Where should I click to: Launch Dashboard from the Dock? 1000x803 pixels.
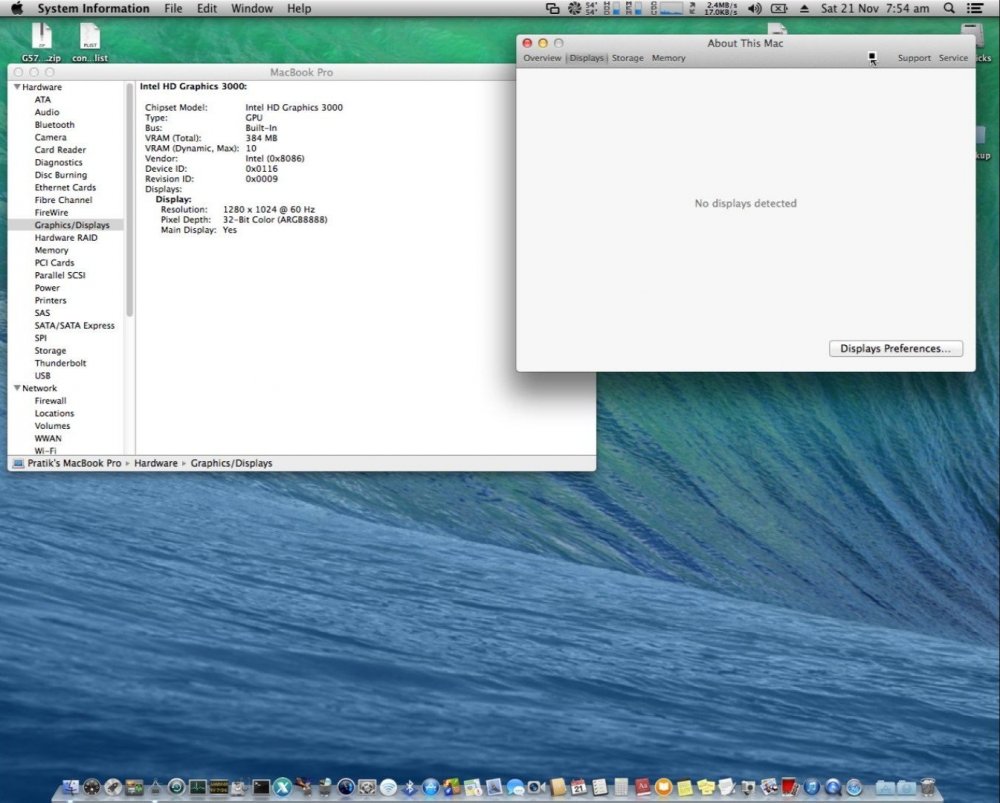[92, 787]
